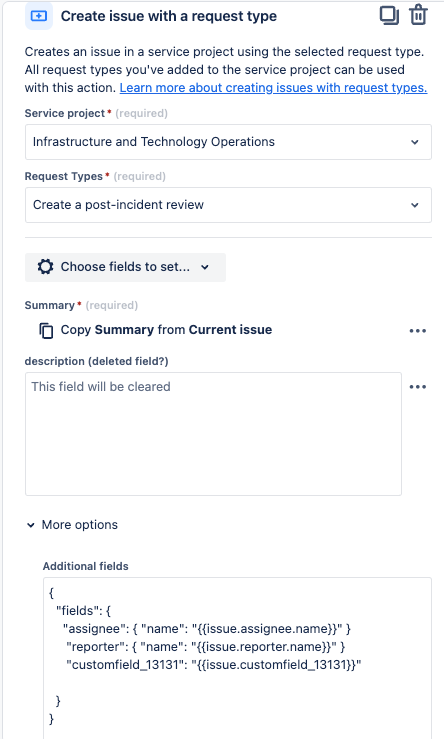444x739 pixels.
Task: Click inside Additional fields JSON editor
Action: [237, 658]
